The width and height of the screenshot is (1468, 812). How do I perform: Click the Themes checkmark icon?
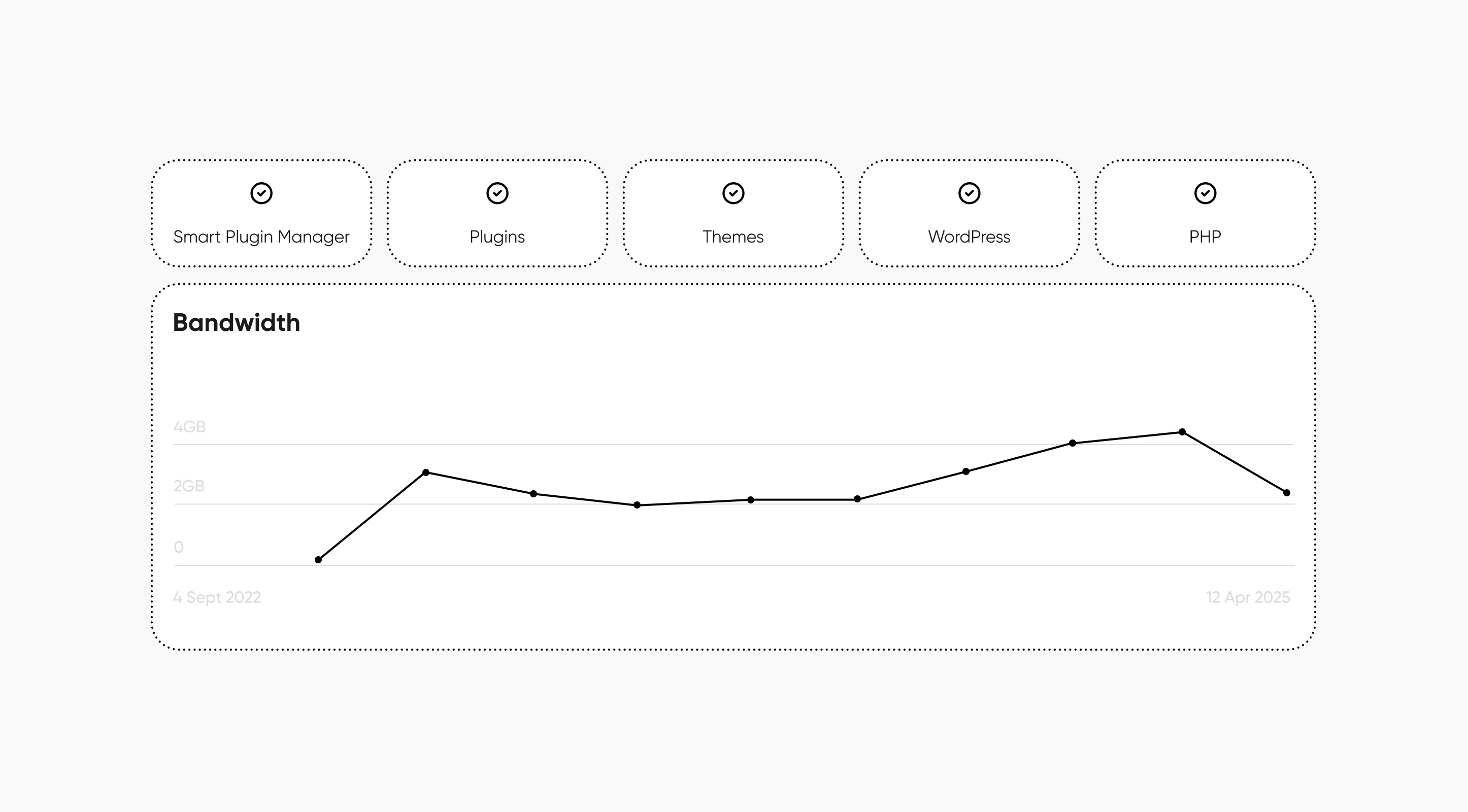coord(733,193)
